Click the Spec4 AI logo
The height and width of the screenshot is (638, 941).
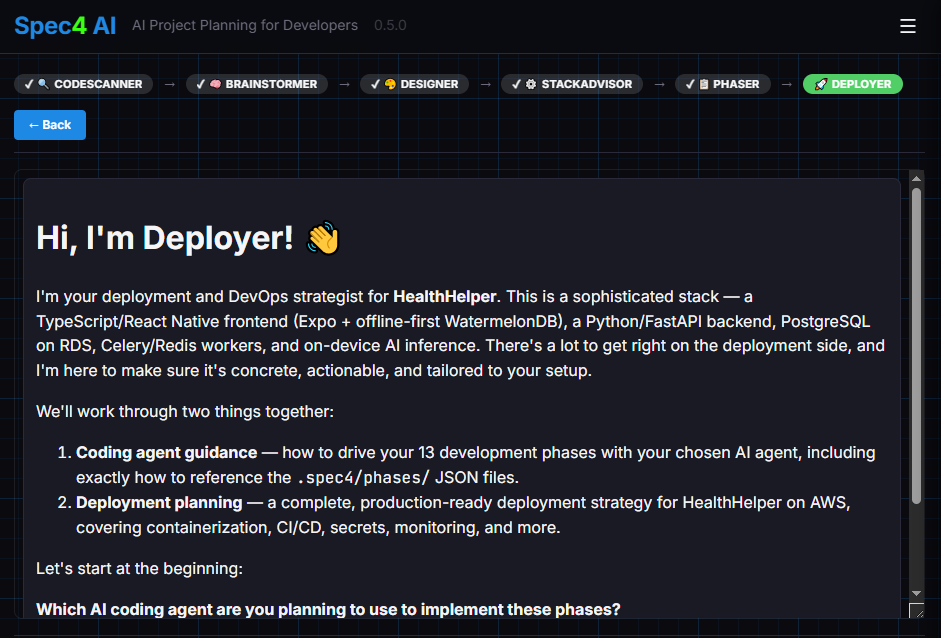coord(65,26)
